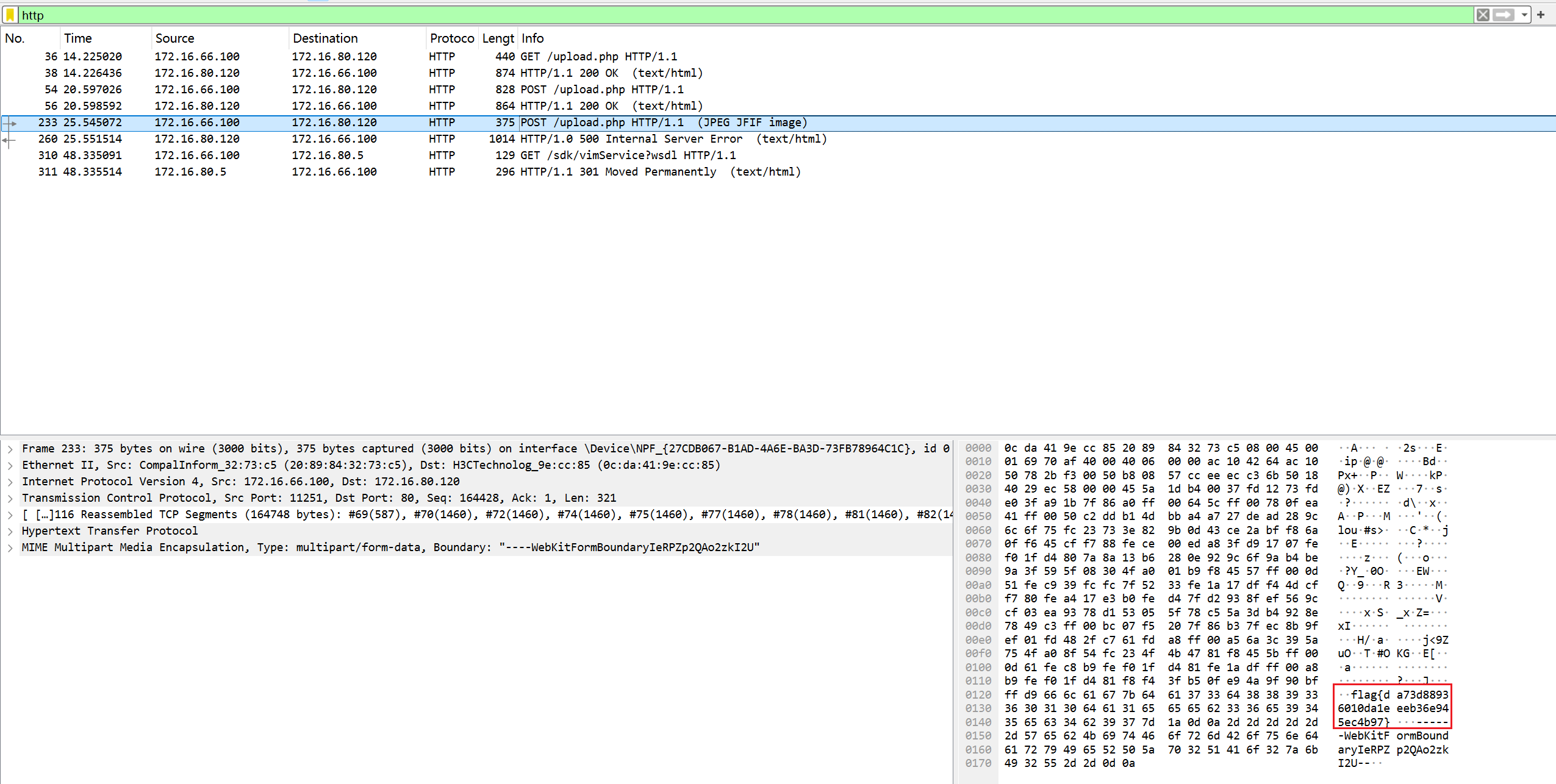Image resolution: width=1556 pixels, height=784 pixels.
Task: Sort packets by Source column
Action: click(x=174, y=38)
